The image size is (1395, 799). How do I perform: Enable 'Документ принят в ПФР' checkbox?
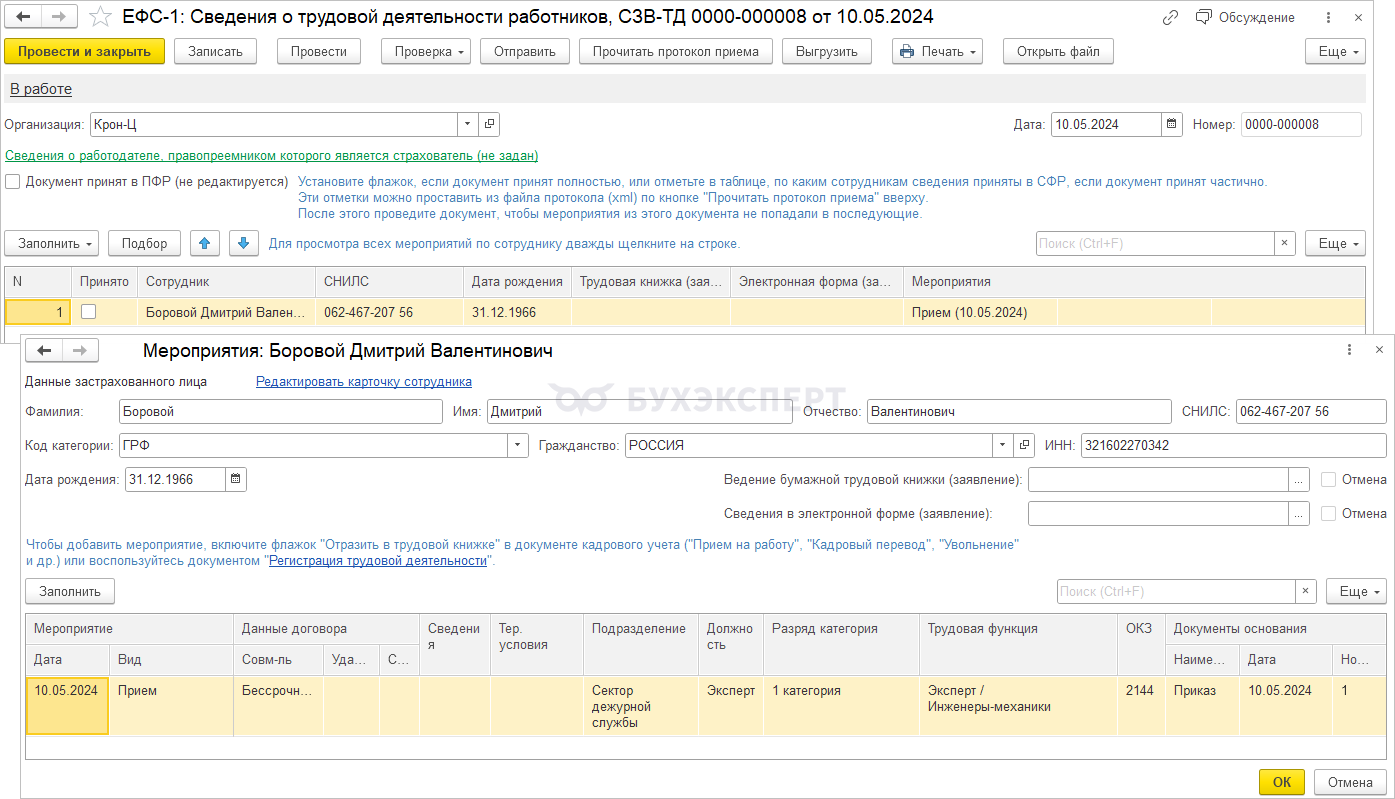(13, 182)
